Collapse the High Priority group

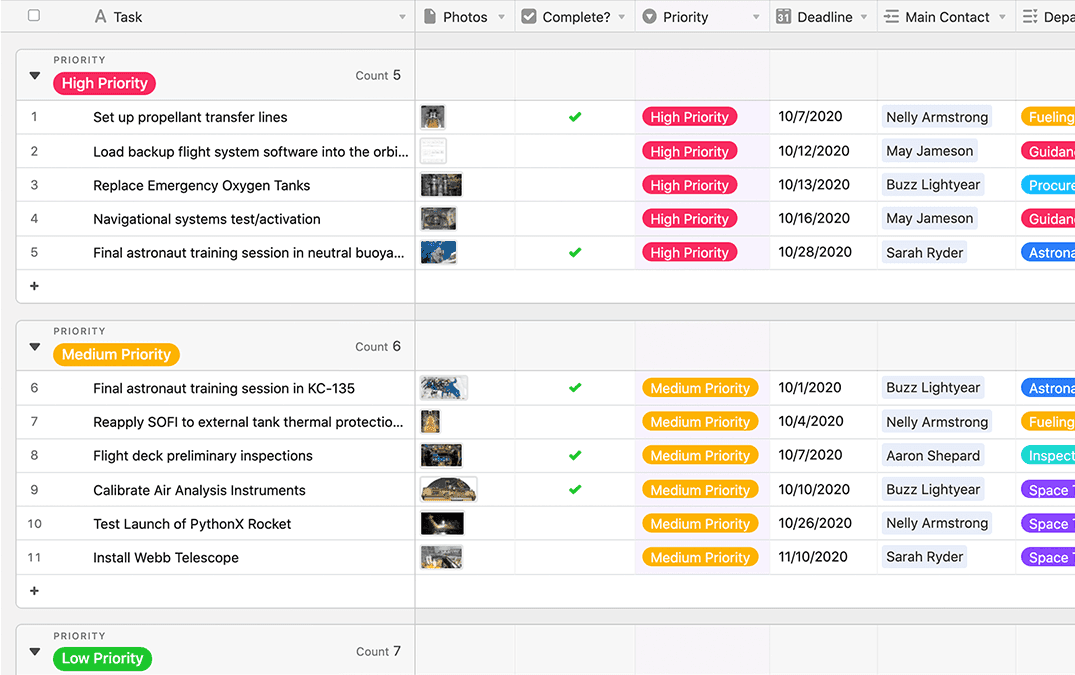[34, 74]
